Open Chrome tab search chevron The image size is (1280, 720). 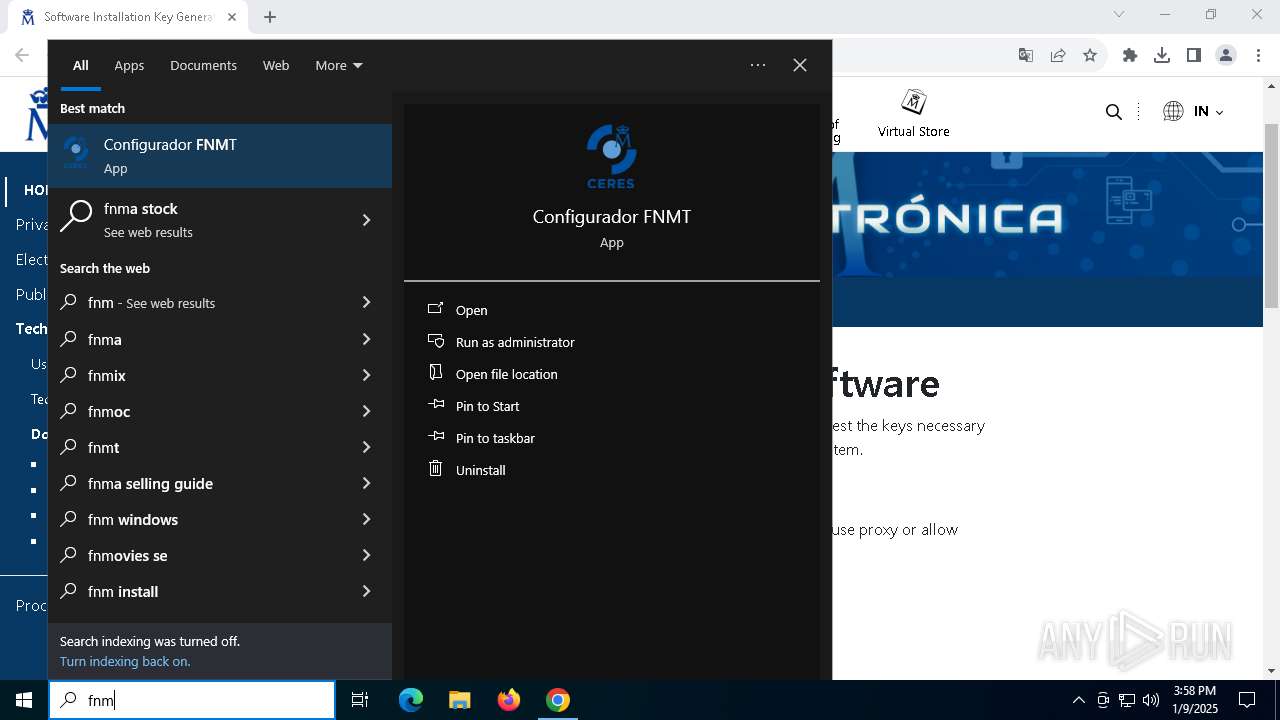1119,15
